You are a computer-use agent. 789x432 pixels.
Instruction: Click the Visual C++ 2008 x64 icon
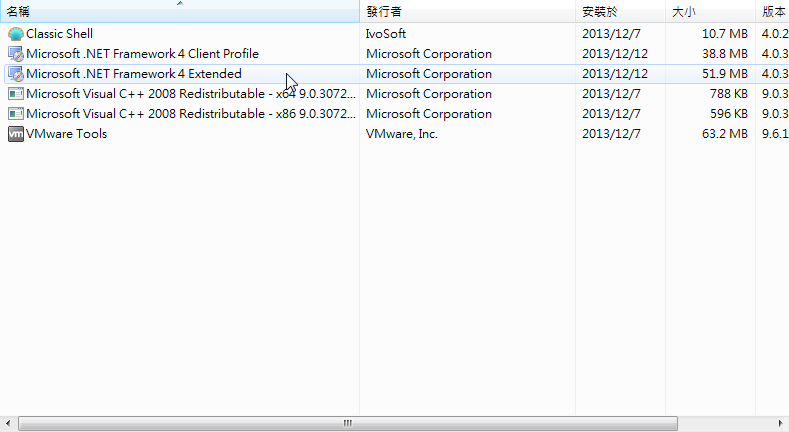[x=16, y=94]
